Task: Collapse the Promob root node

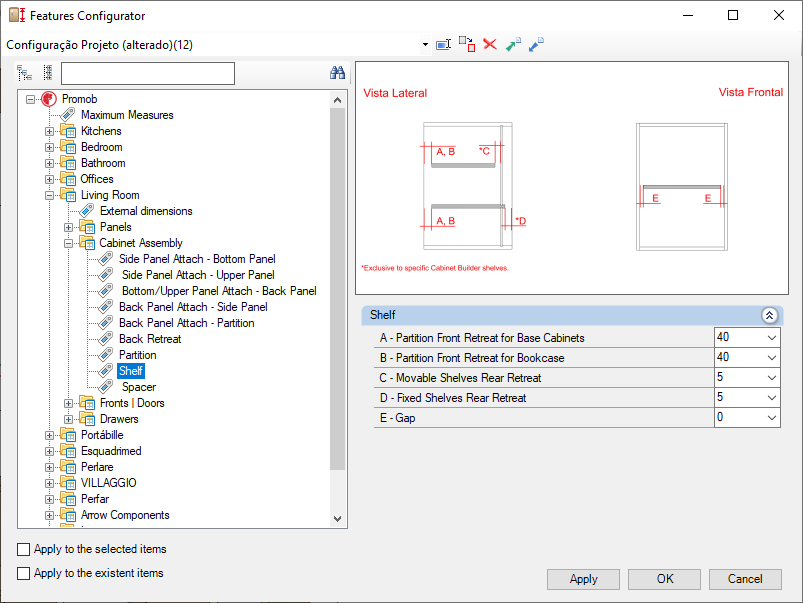Action: click(x=30, y=99)
